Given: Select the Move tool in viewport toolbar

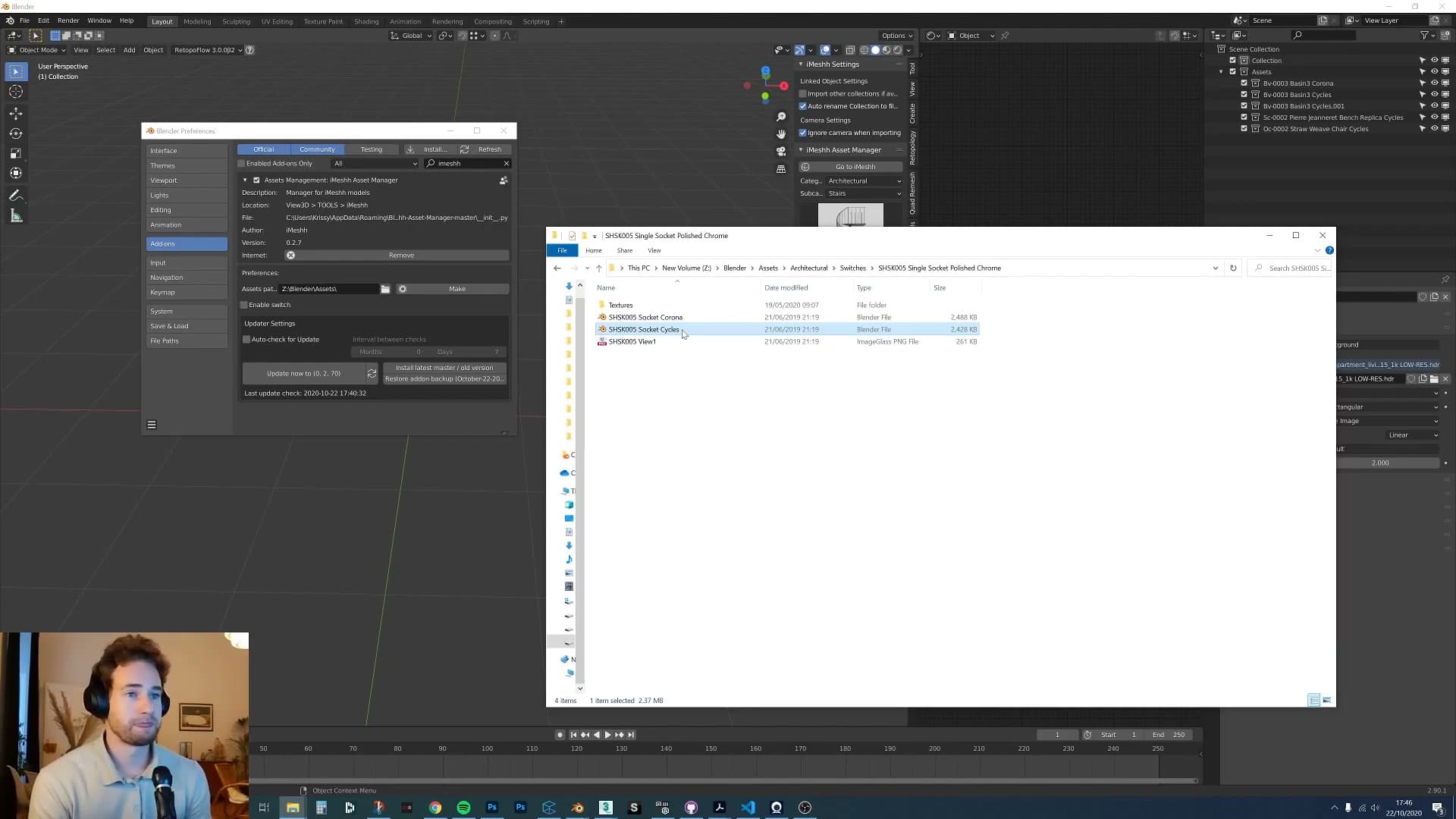Looking at the screenshot, I should click(x=16, y=113).
